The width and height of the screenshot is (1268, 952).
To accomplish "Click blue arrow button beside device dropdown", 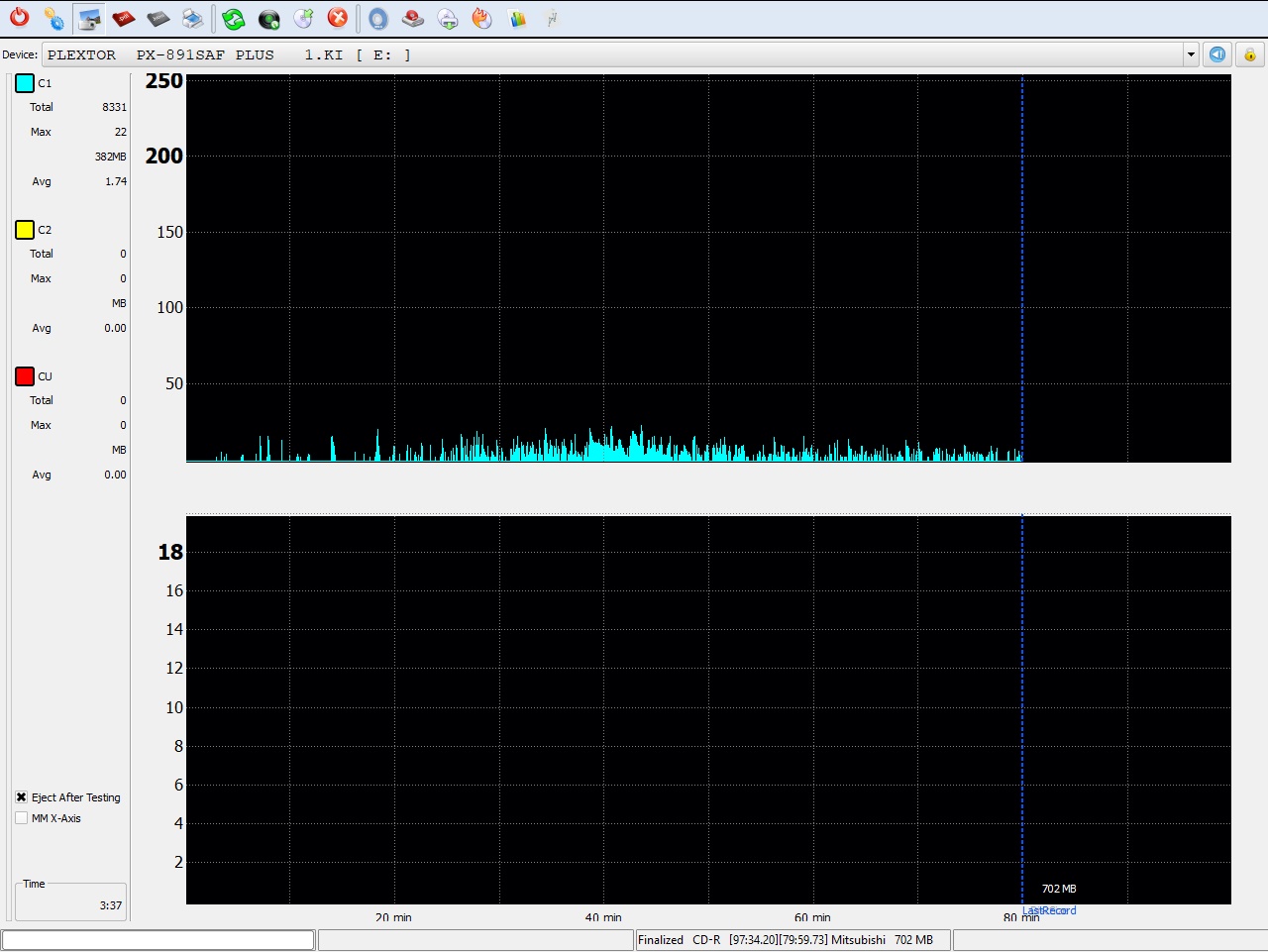I will pyautogui.click(x=1217, y=54).
